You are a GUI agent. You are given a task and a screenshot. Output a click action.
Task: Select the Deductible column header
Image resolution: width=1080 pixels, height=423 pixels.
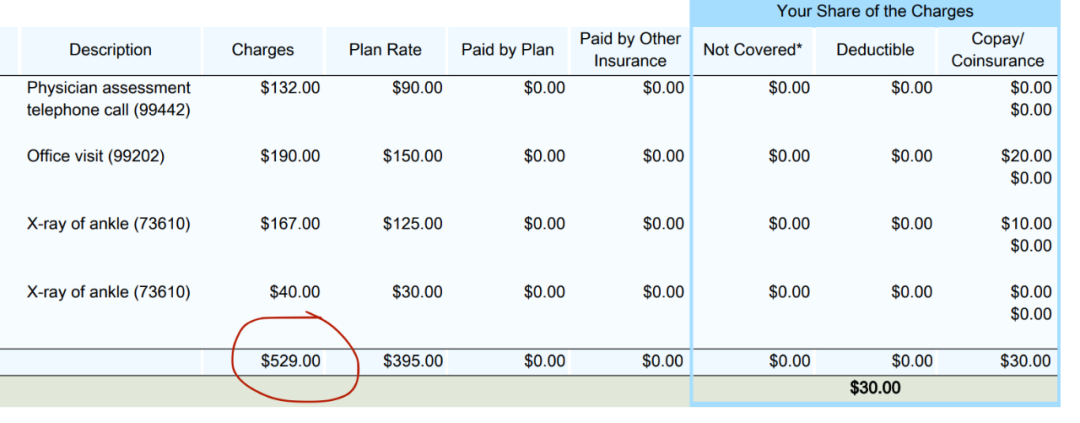click(x=875, y=50)
